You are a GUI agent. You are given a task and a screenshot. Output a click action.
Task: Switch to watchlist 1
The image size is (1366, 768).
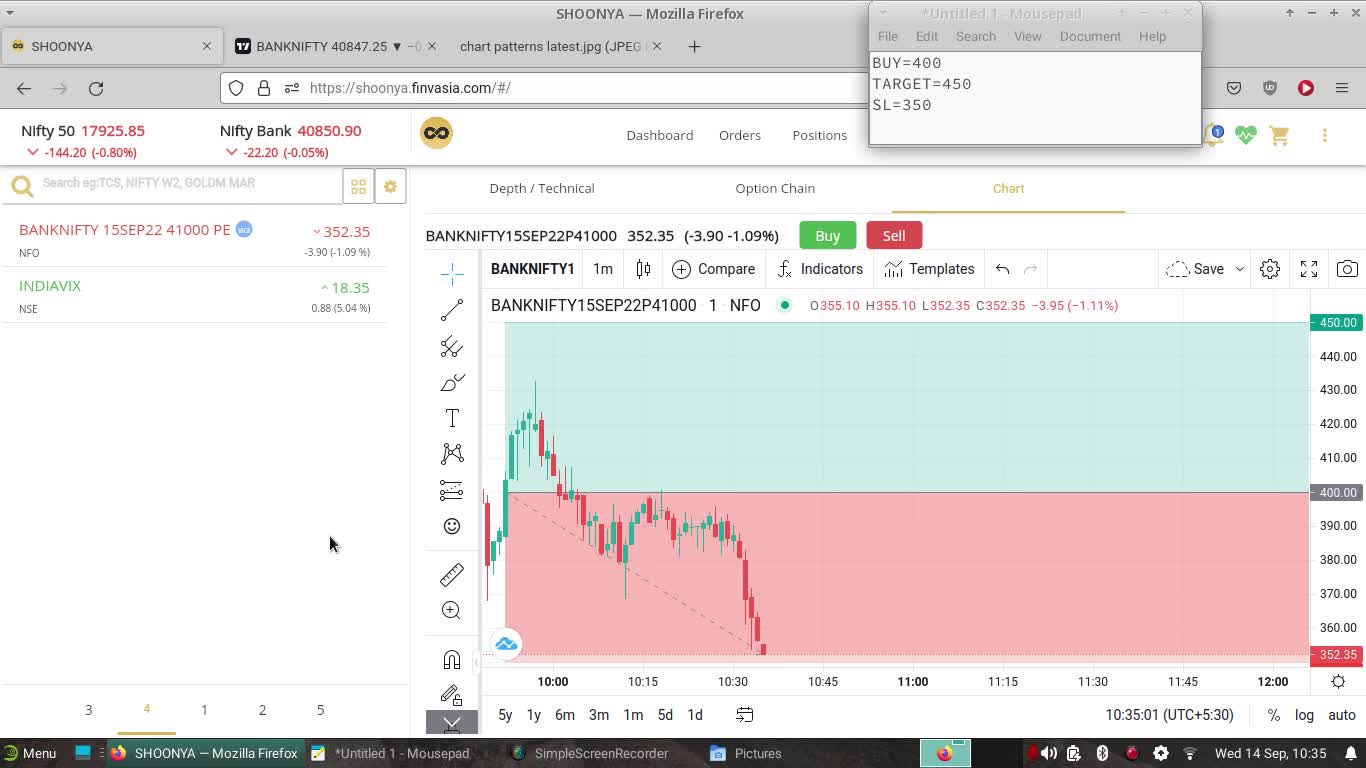point(204,709)
